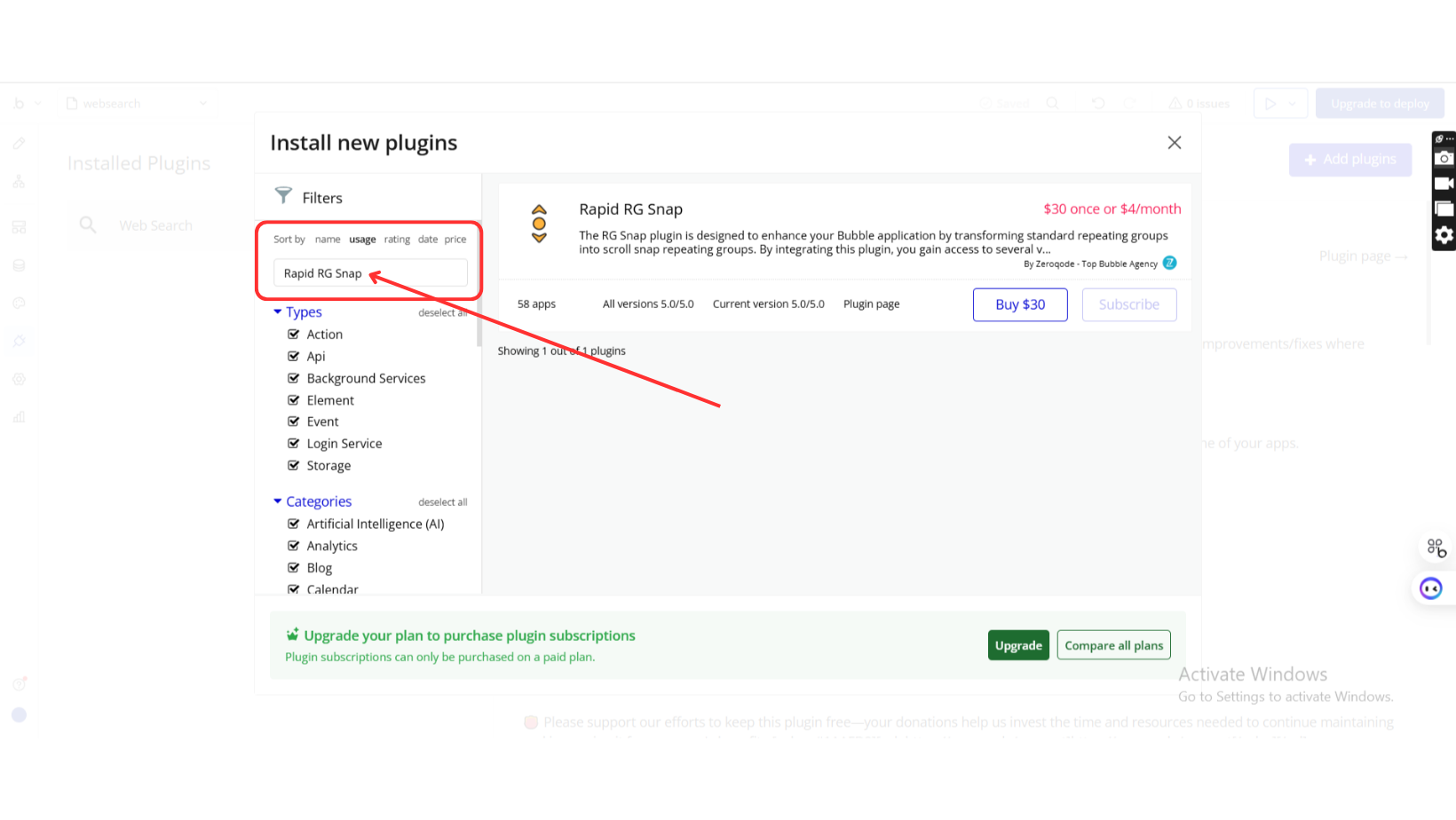
Task: Click Compare all plans button
Action: click(x=1113, y=645)
